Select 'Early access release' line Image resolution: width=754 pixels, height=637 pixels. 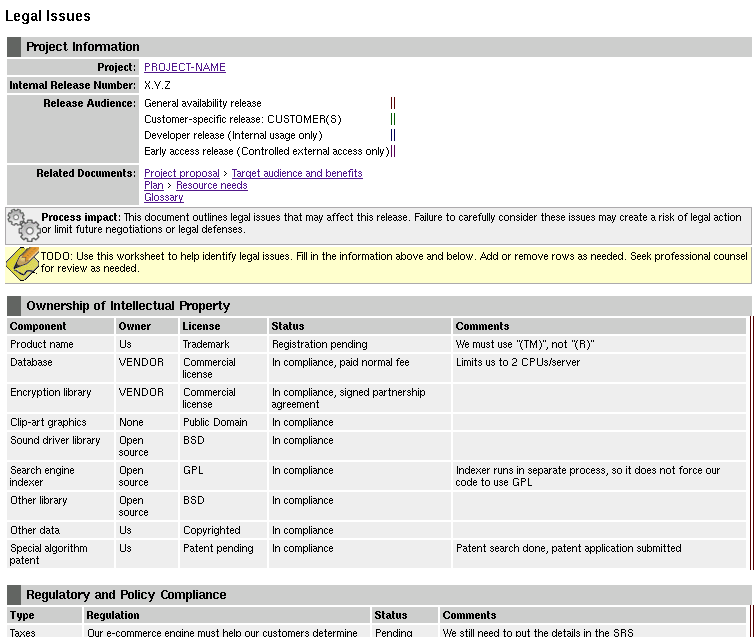point(267,151)
